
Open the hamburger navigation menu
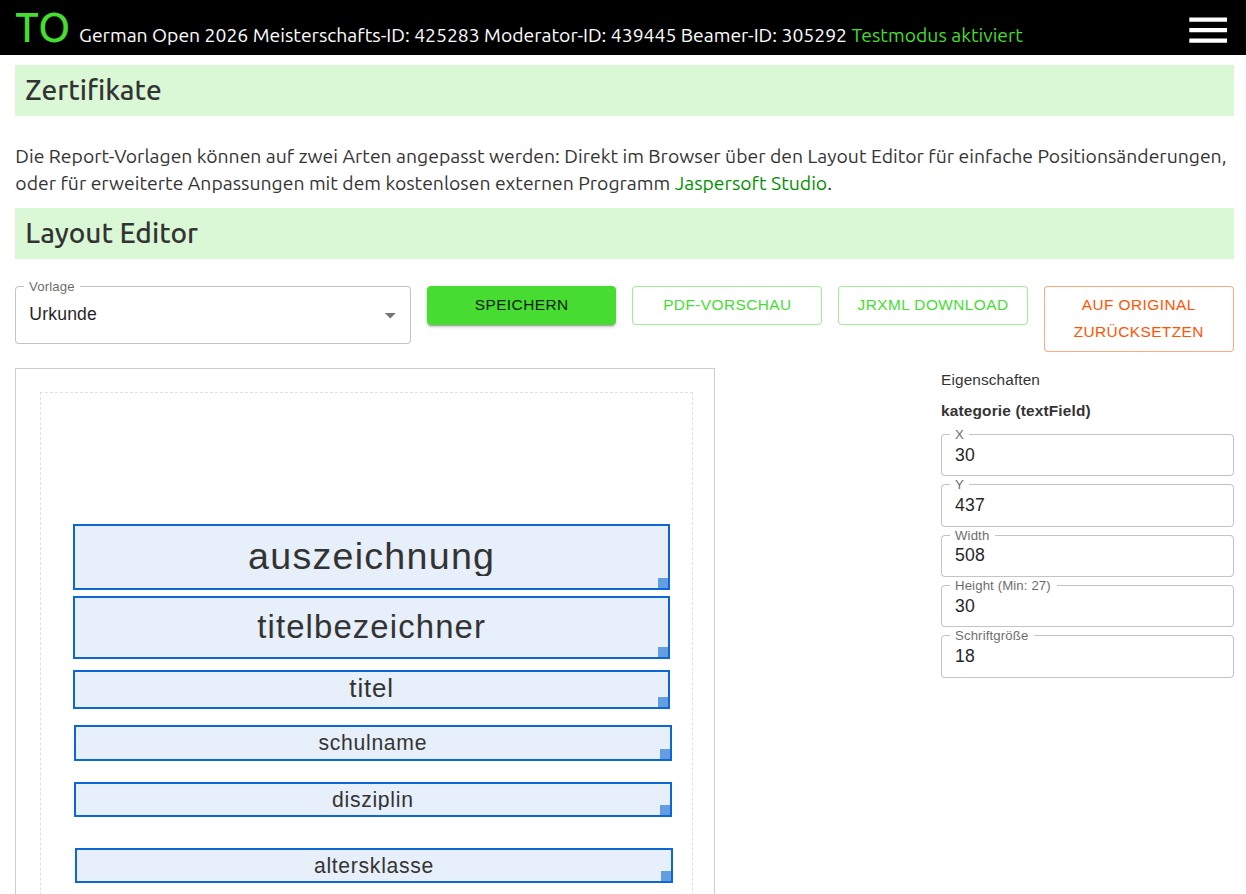pyautogui.click(x=1208, y=29)
